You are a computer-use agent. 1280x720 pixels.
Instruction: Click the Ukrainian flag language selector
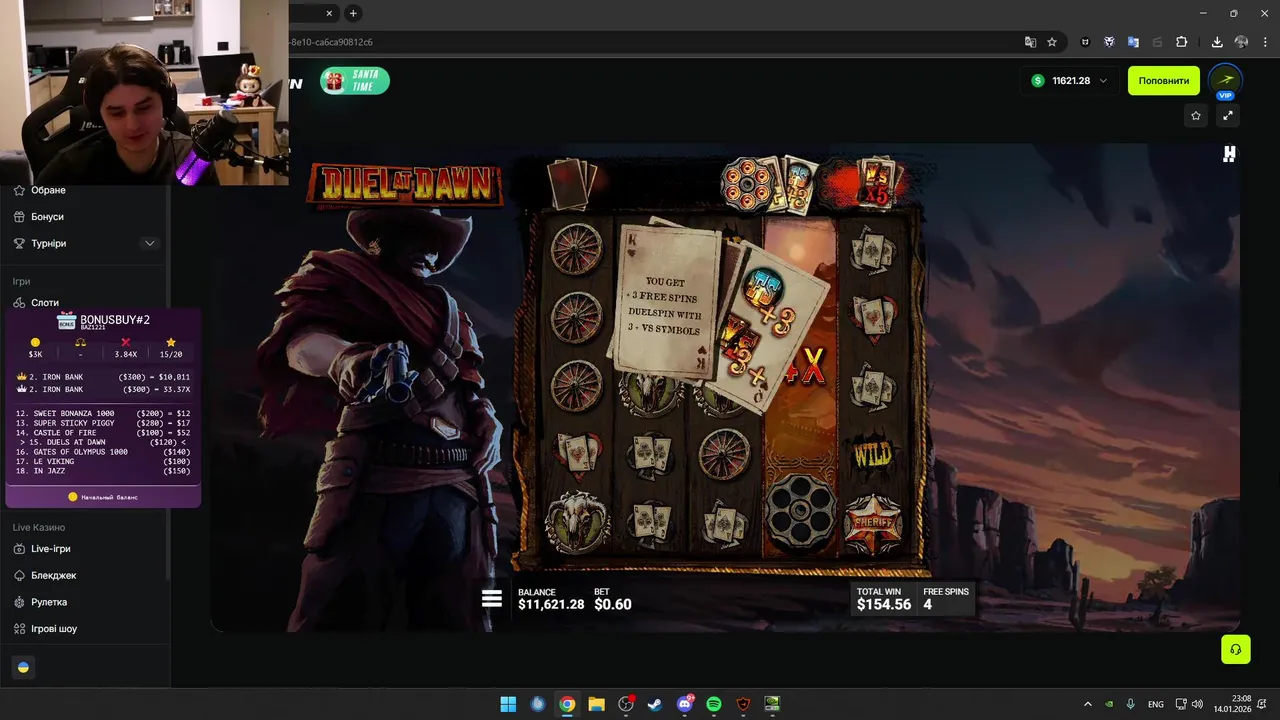click(24, 667)
